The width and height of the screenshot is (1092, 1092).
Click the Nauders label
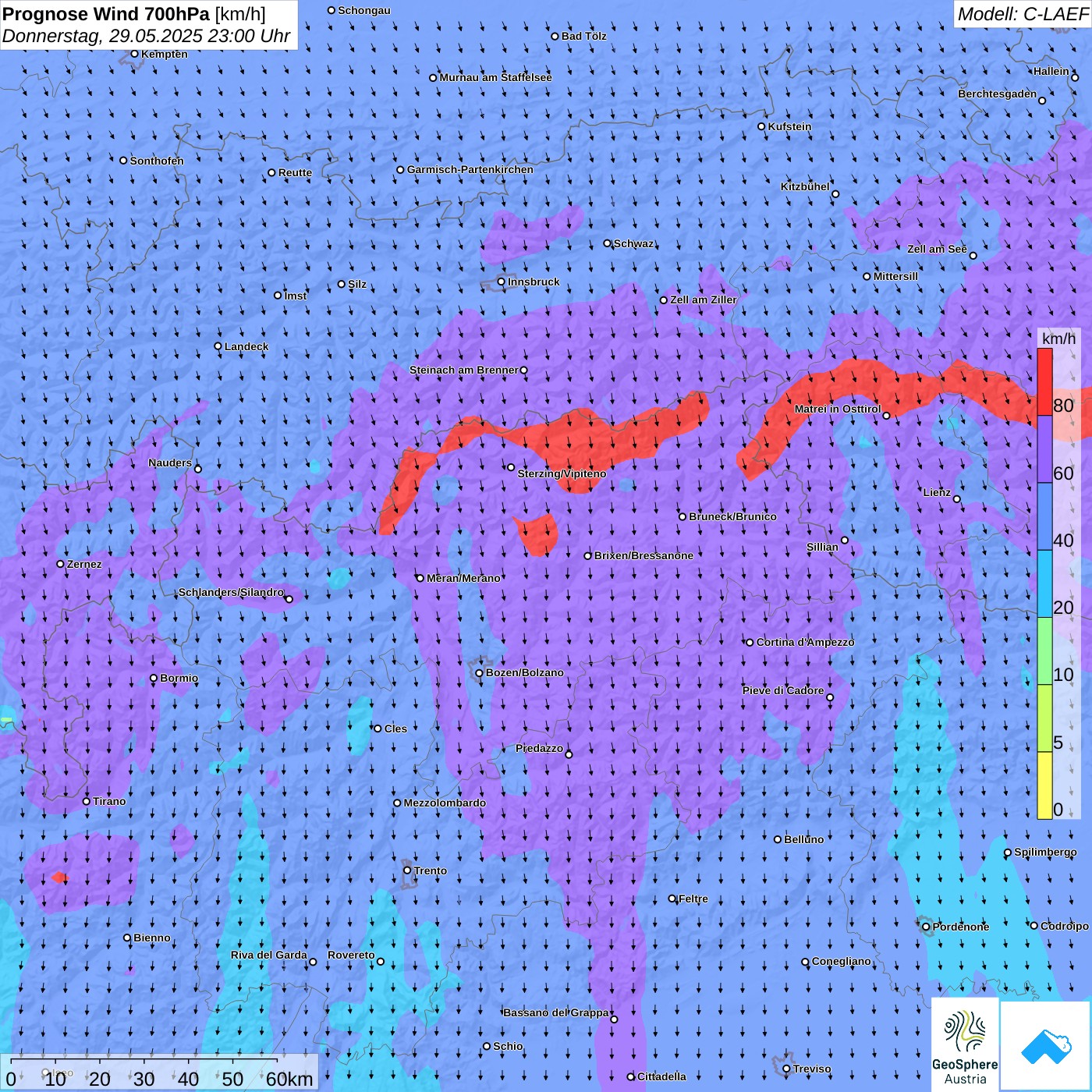click(170, 463)
